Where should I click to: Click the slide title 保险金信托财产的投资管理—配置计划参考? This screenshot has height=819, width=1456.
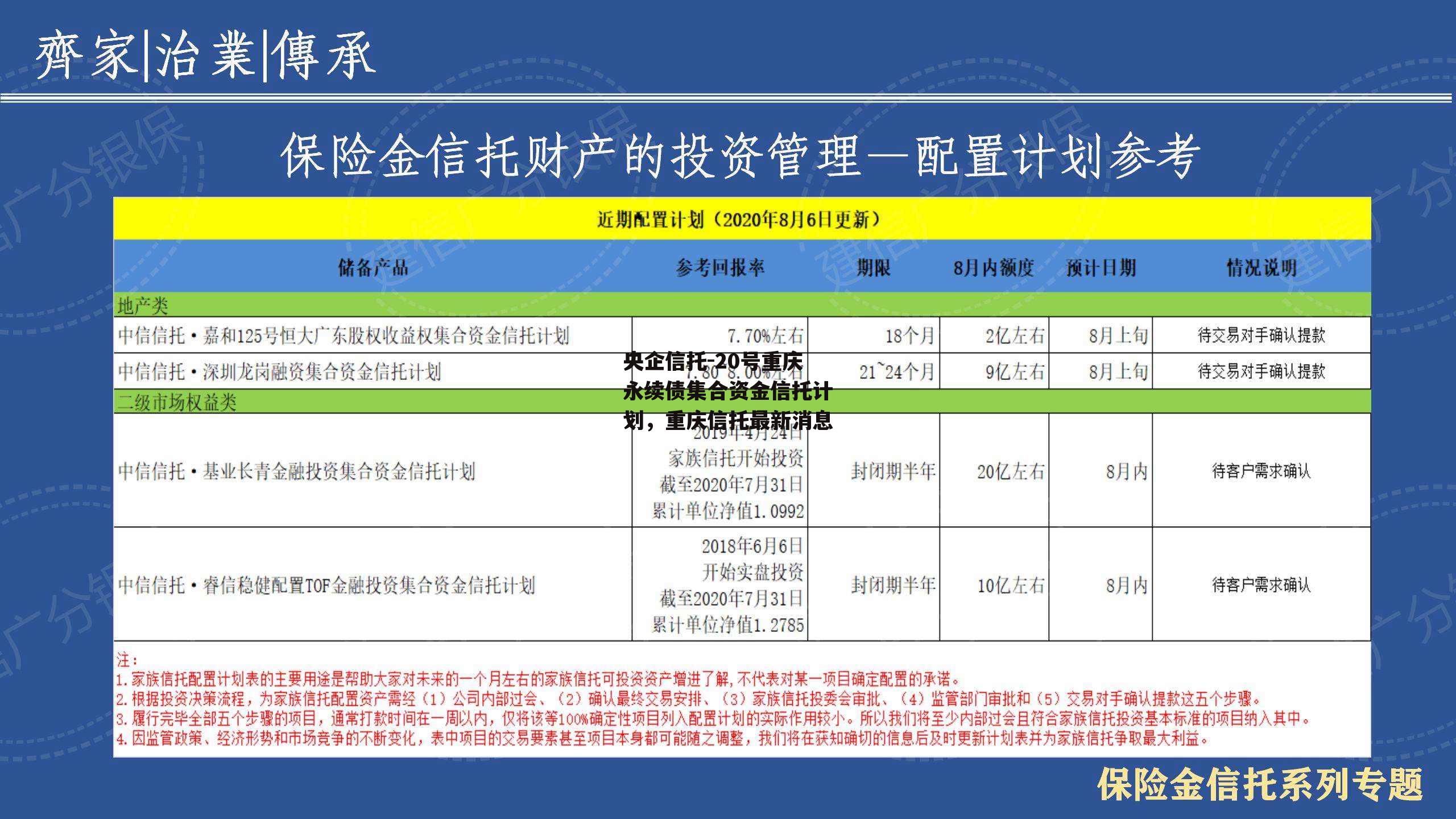741,155
